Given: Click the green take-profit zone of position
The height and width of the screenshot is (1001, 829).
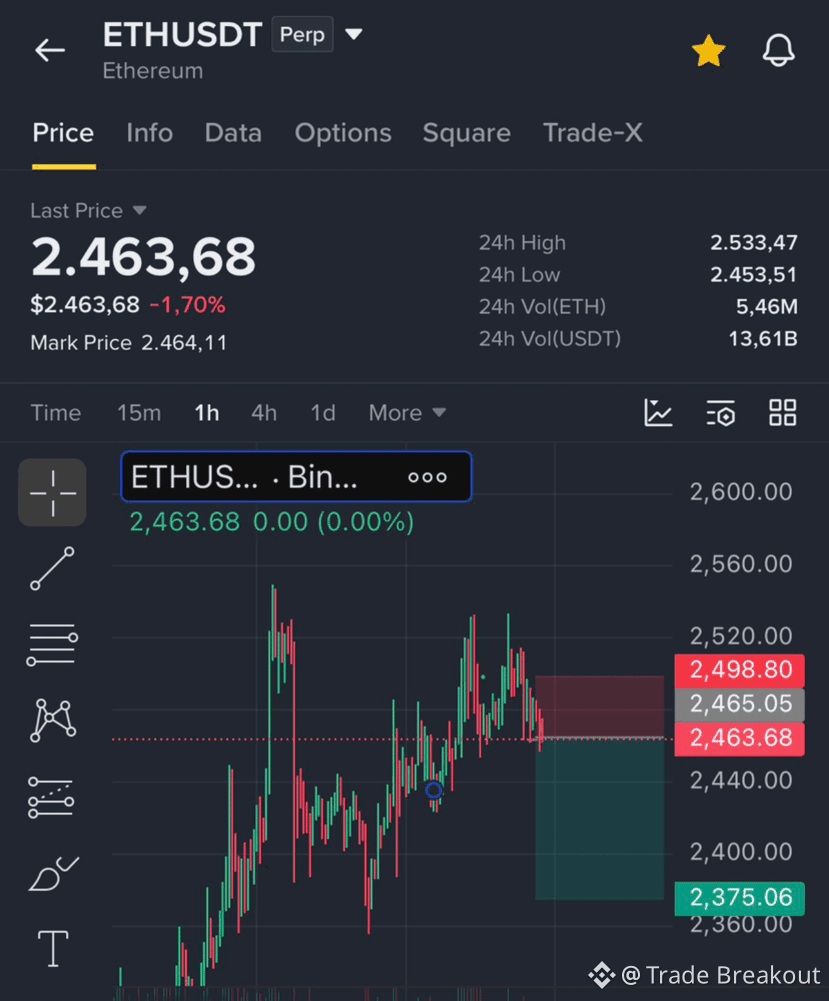Looking at the screenshot, I should [599, 819].
